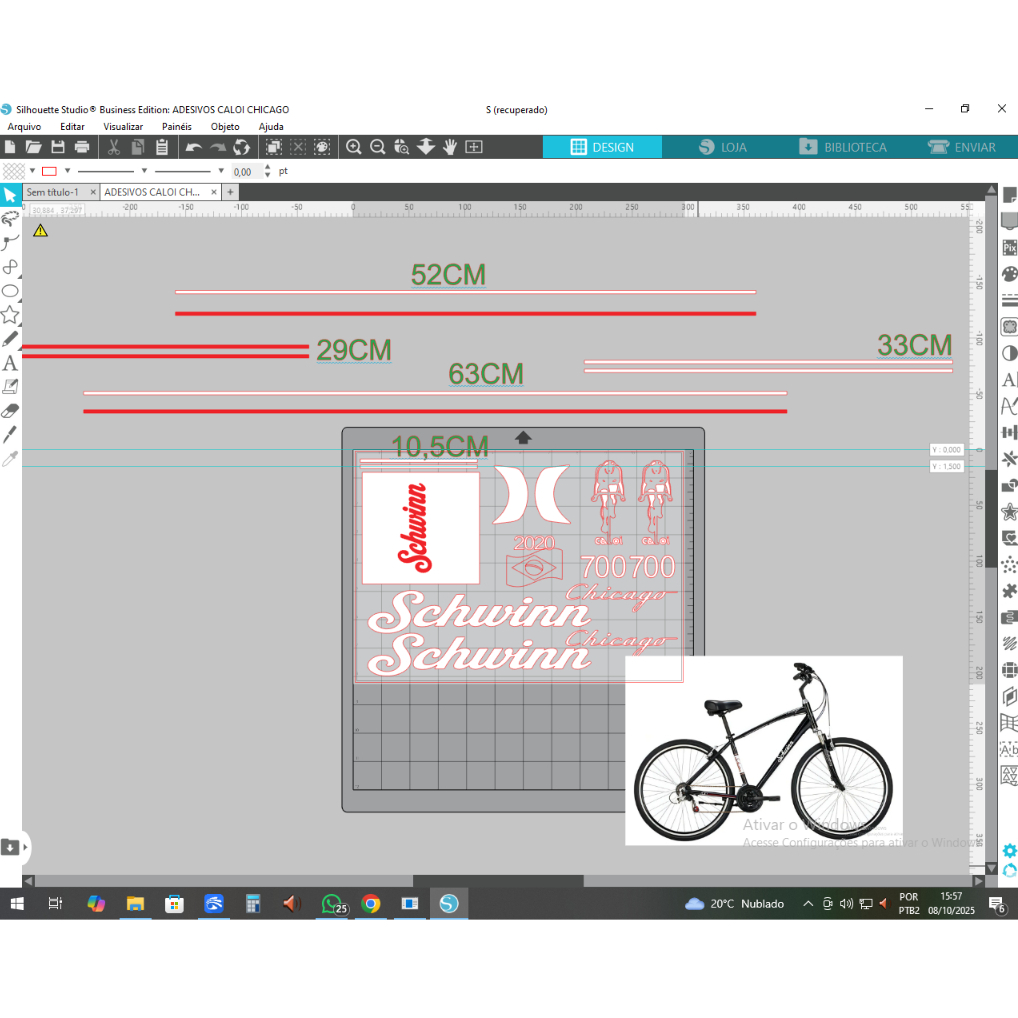Open WhatsApp from the taskbar
The width and height of the screenshot is (1018, 1018).
point(333,903)
